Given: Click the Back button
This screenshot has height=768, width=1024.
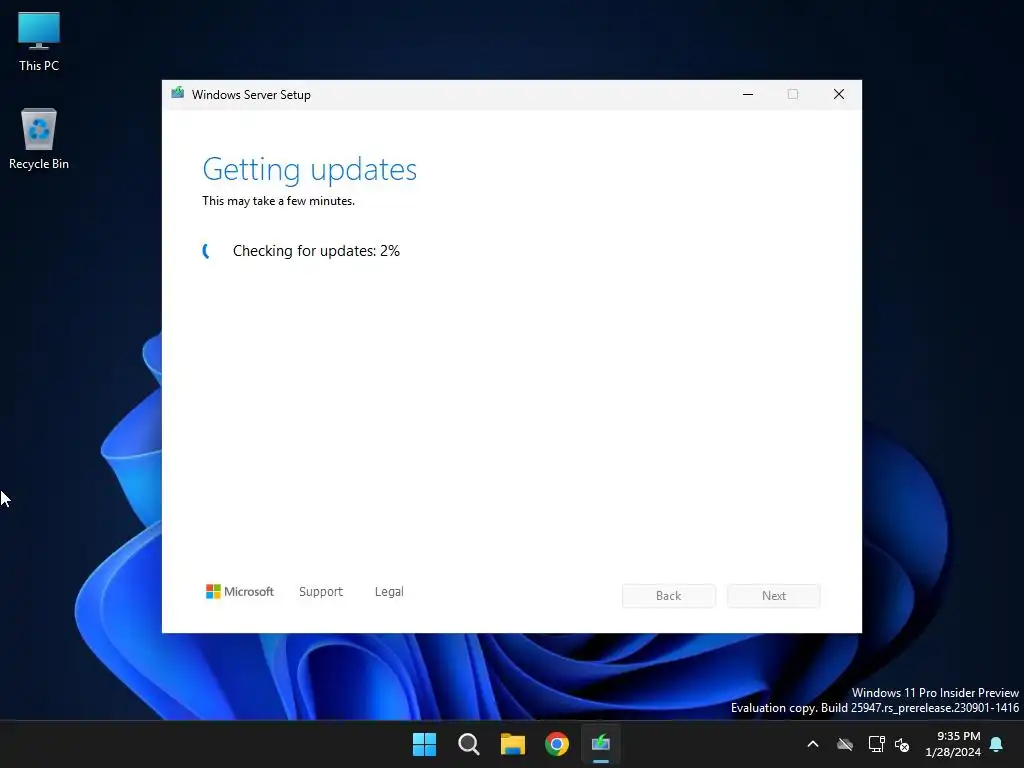Looking at the screenshot, I should [669, 596].
